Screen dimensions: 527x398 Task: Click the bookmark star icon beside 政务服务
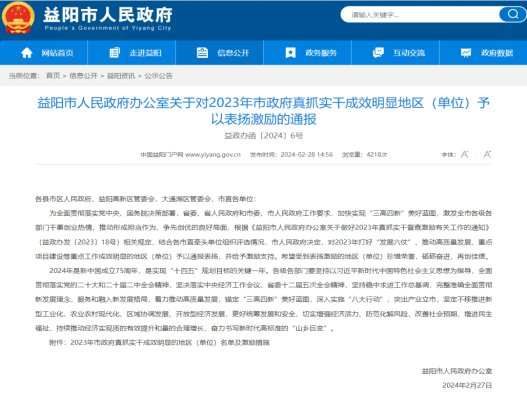(x=290, y=53)
